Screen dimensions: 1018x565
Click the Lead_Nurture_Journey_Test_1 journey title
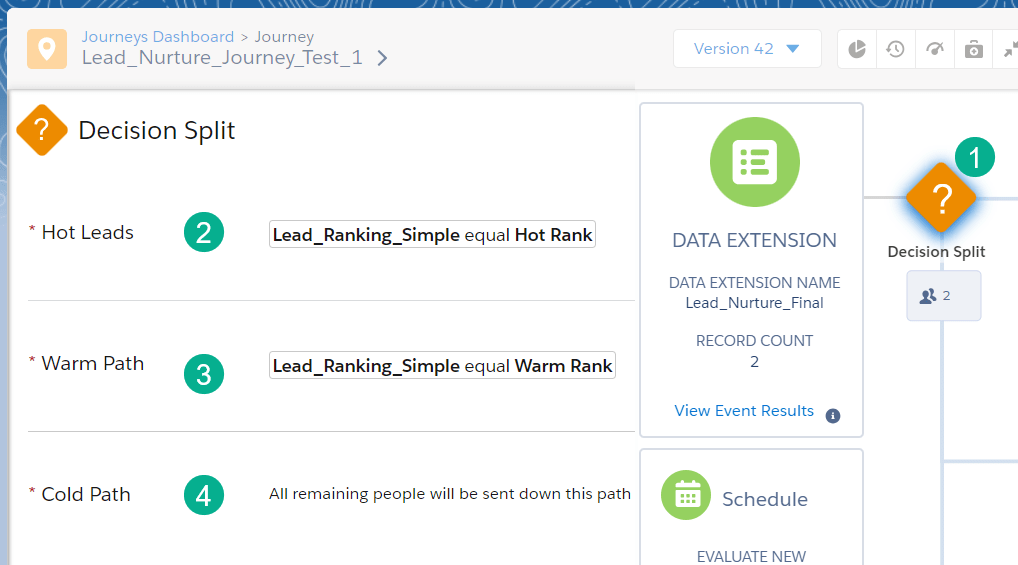[x=222, y=58]
